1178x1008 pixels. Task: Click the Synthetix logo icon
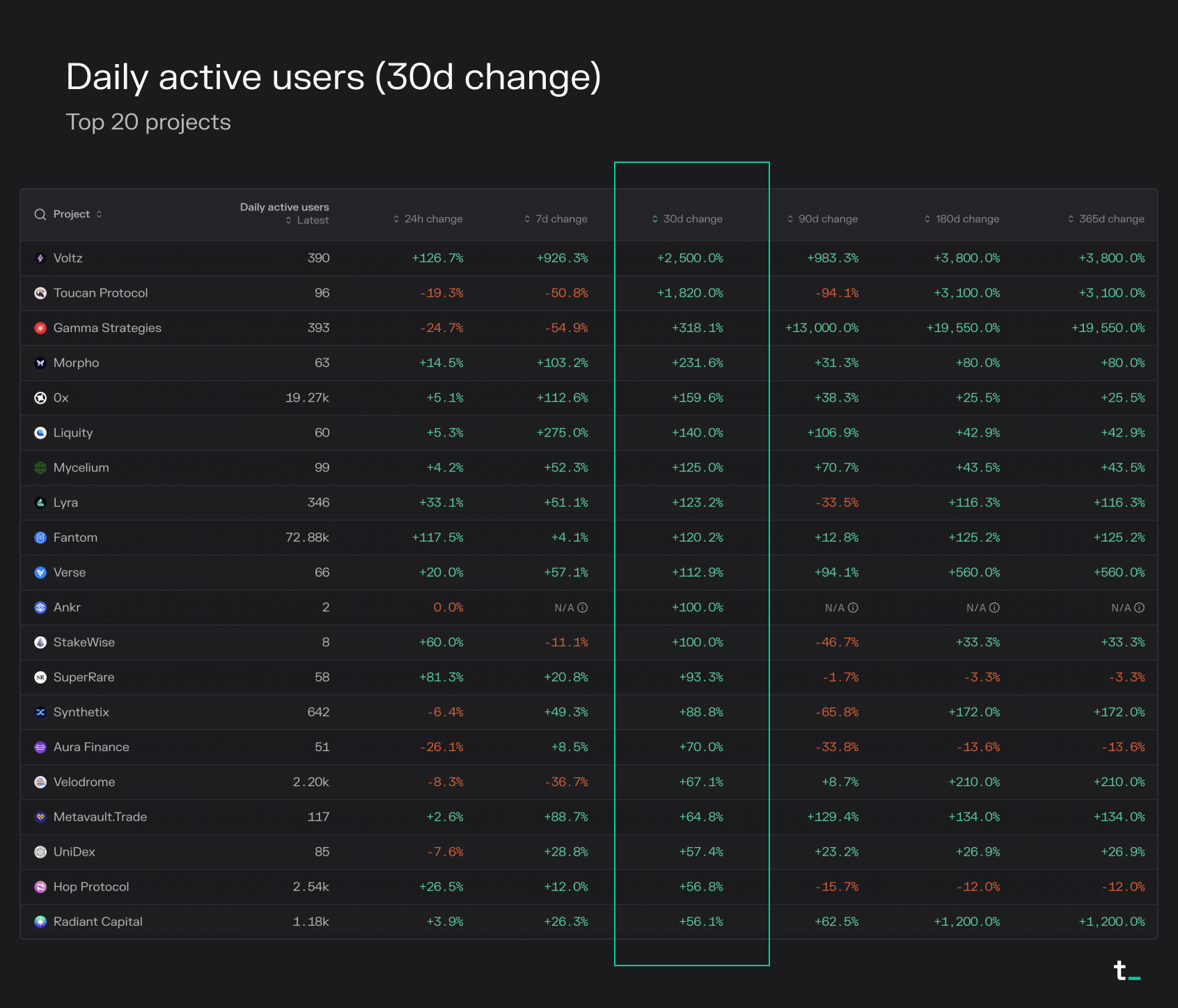click(x=40, y=712)
